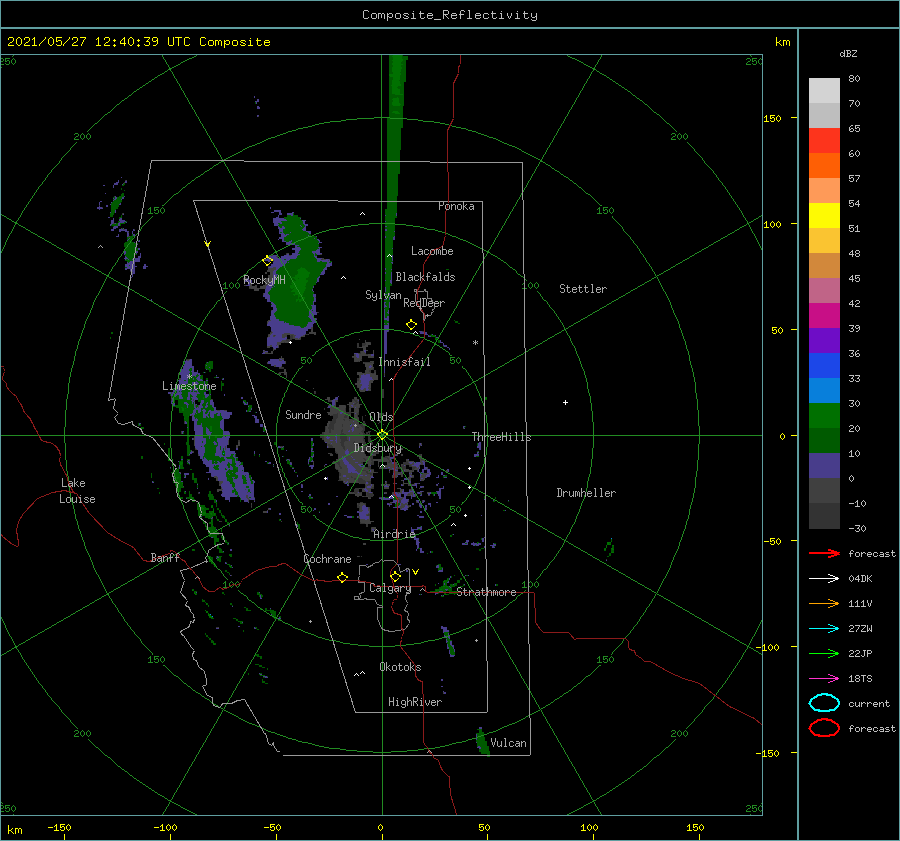900x841 pixels.
Task: Click the Lake Louise label
Action: [77, 491]
